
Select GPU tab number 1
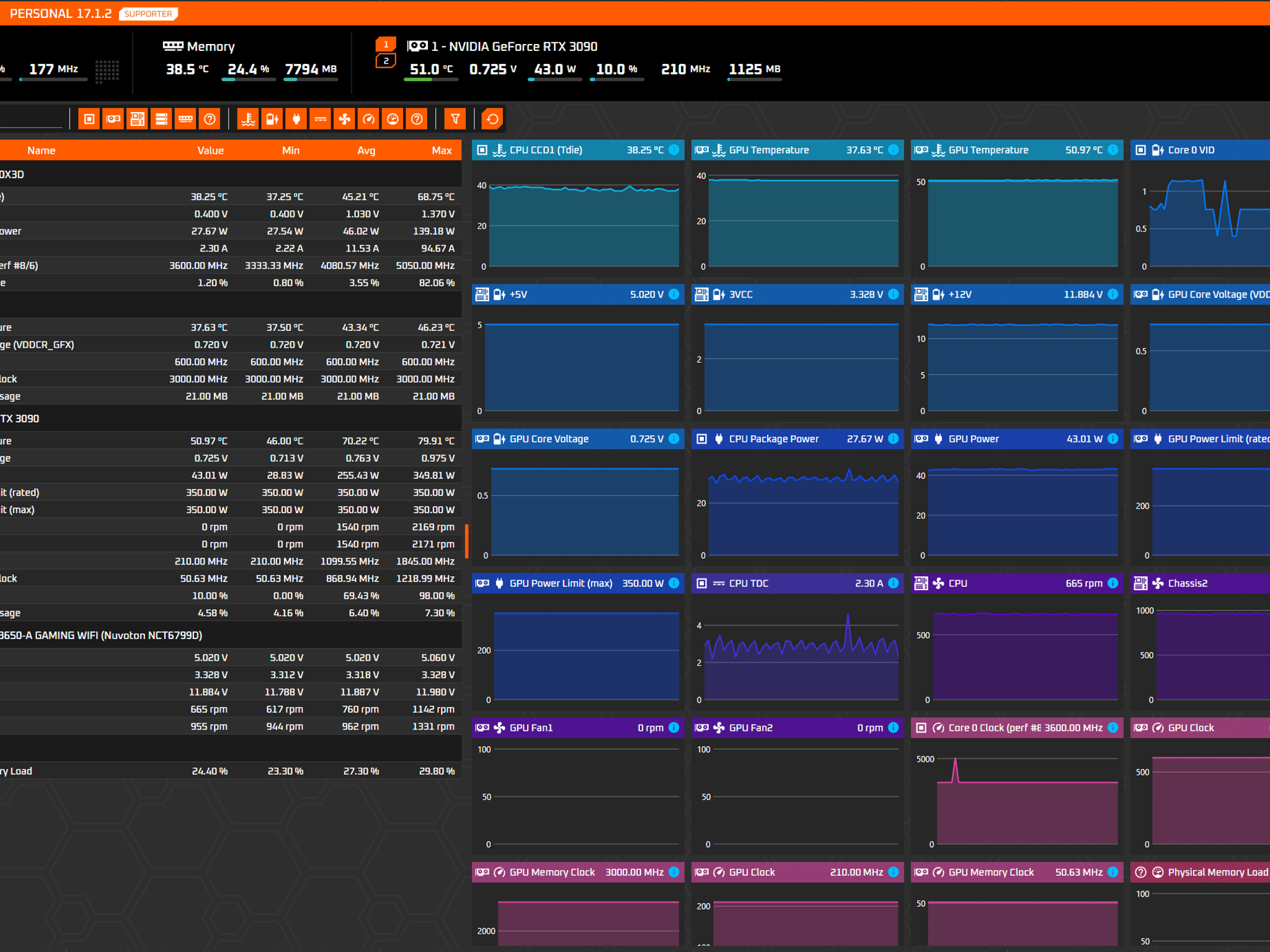click(x=386, y=44)
